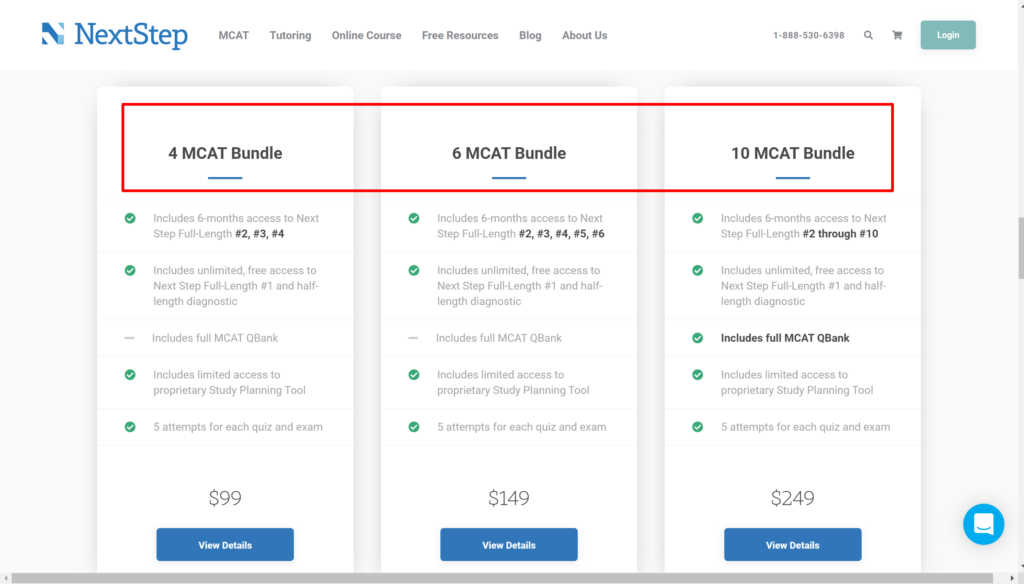Open the chat bubble widget
This screenshot has width=1024, height=584.
983,524
